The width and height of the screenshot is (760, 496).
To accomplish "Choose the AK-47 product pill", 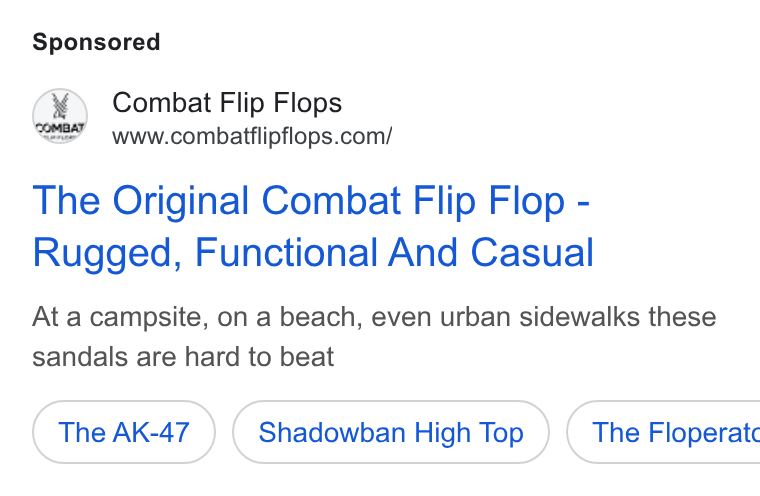I will click(124, 432).
